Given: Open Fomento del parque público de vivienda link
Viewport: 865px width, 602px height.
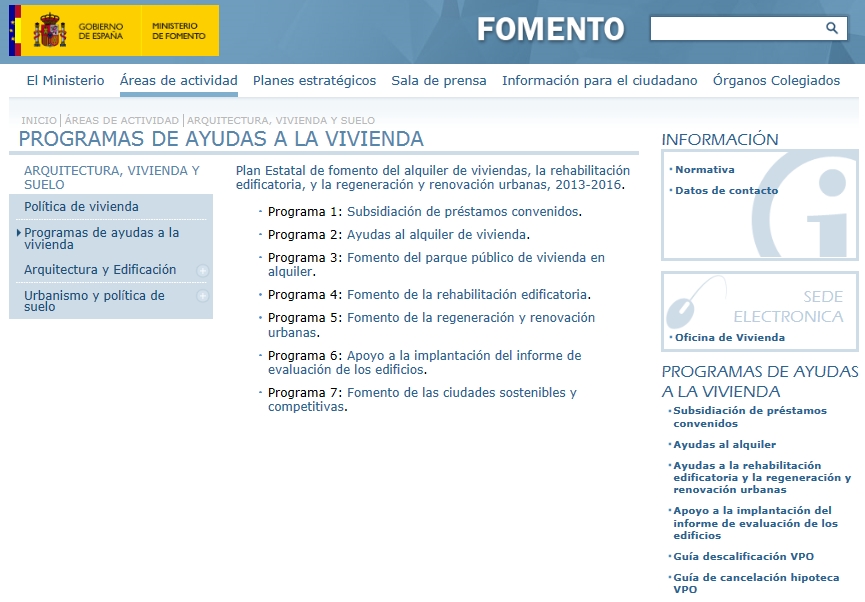Looking at the screenshot, I should (436, 265).
